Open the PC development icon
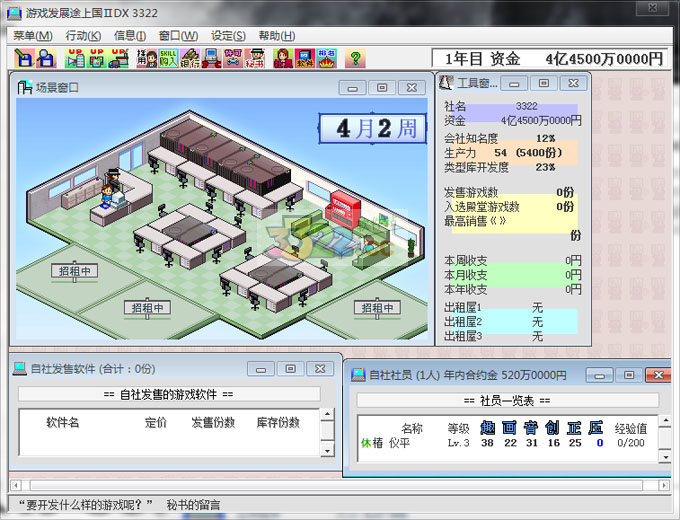This screenshot has width=680, height=520. point(212,58)
